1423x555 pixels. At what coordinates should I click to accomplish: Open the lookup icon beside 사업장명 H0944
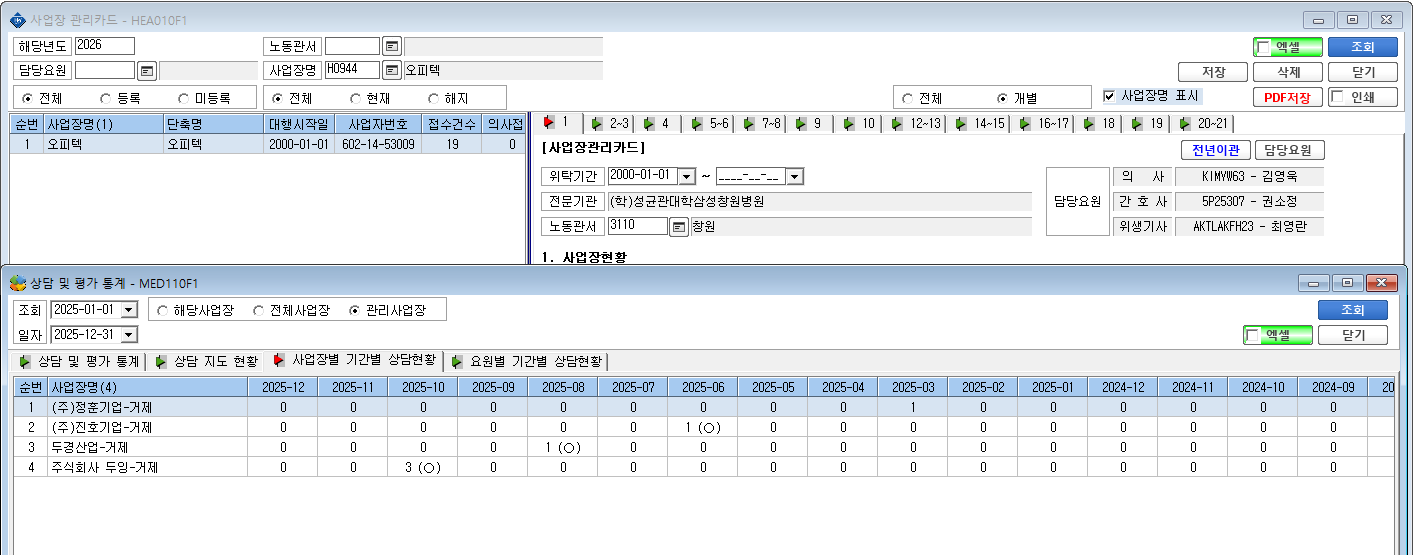(x=392, y=71)
